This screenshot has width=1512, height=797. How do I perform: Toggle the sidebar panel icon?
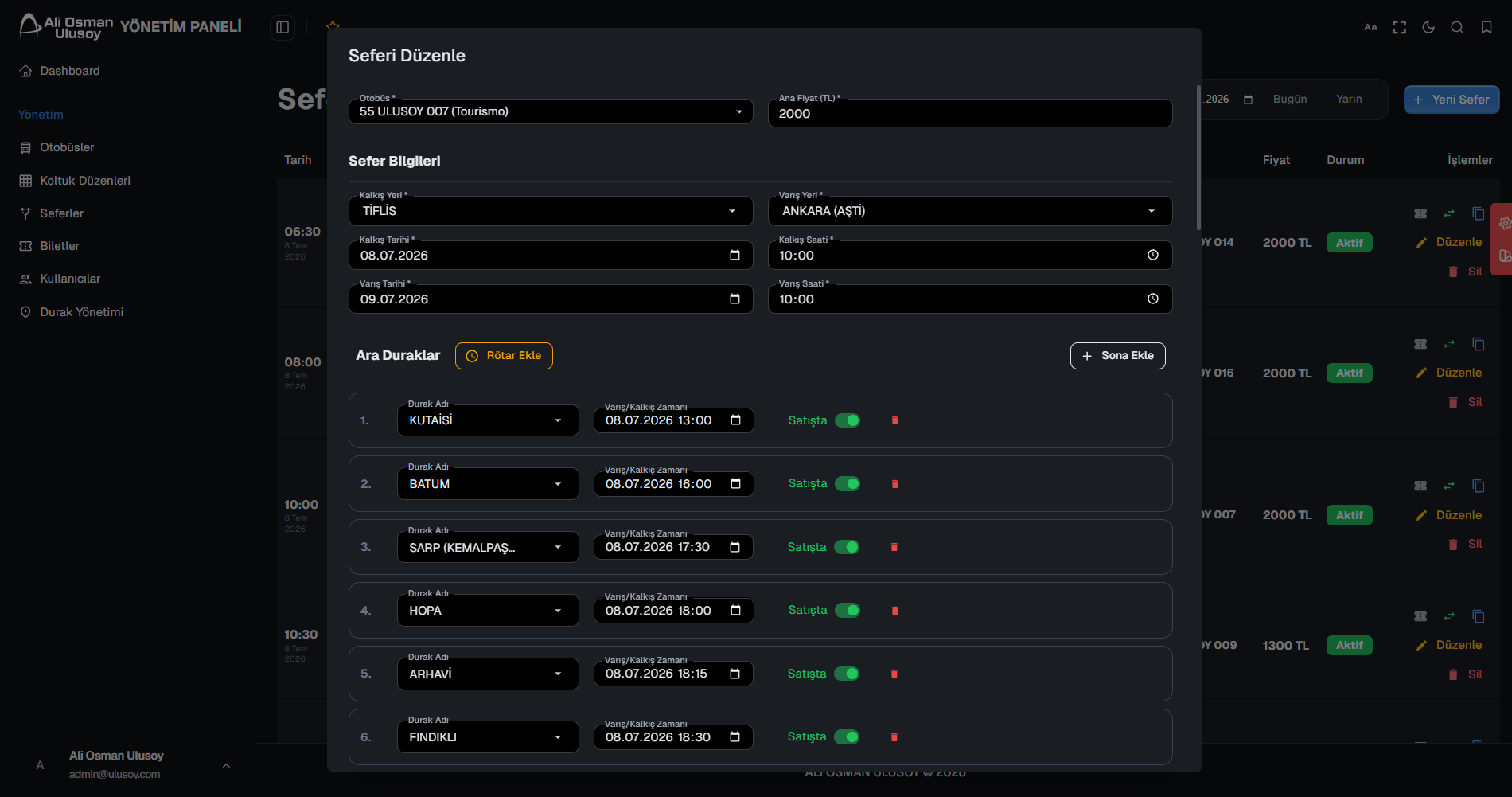tap(283, 27)
